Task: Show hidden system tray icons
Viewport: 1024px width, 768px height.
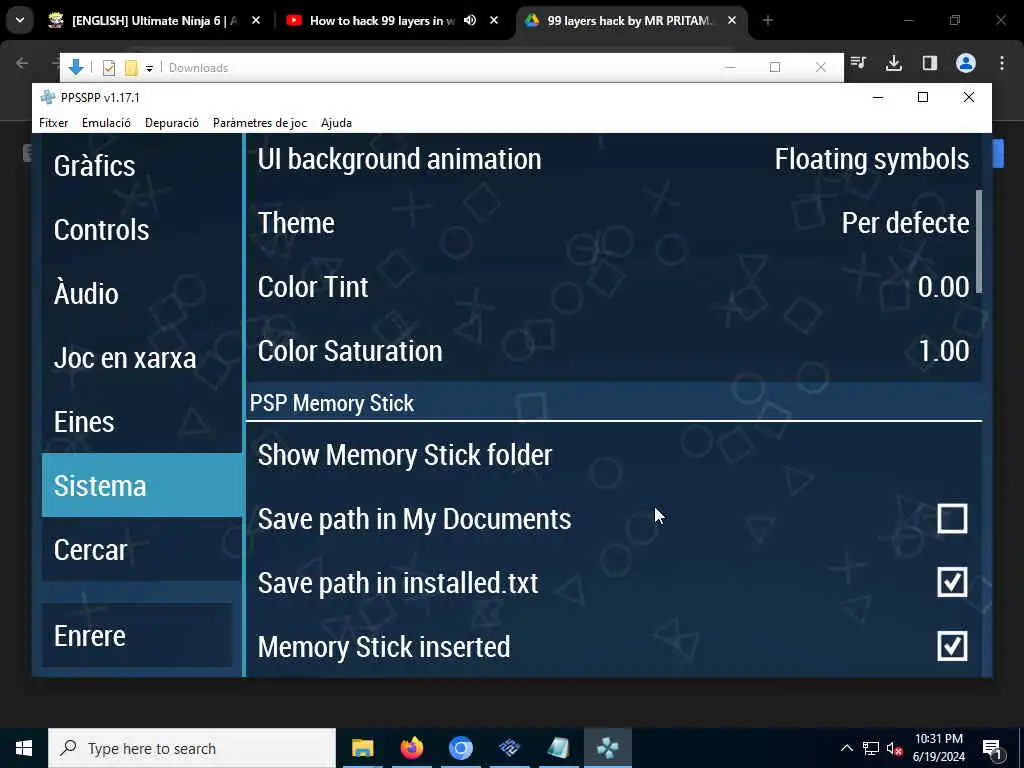Action: [x=846, y=748]
